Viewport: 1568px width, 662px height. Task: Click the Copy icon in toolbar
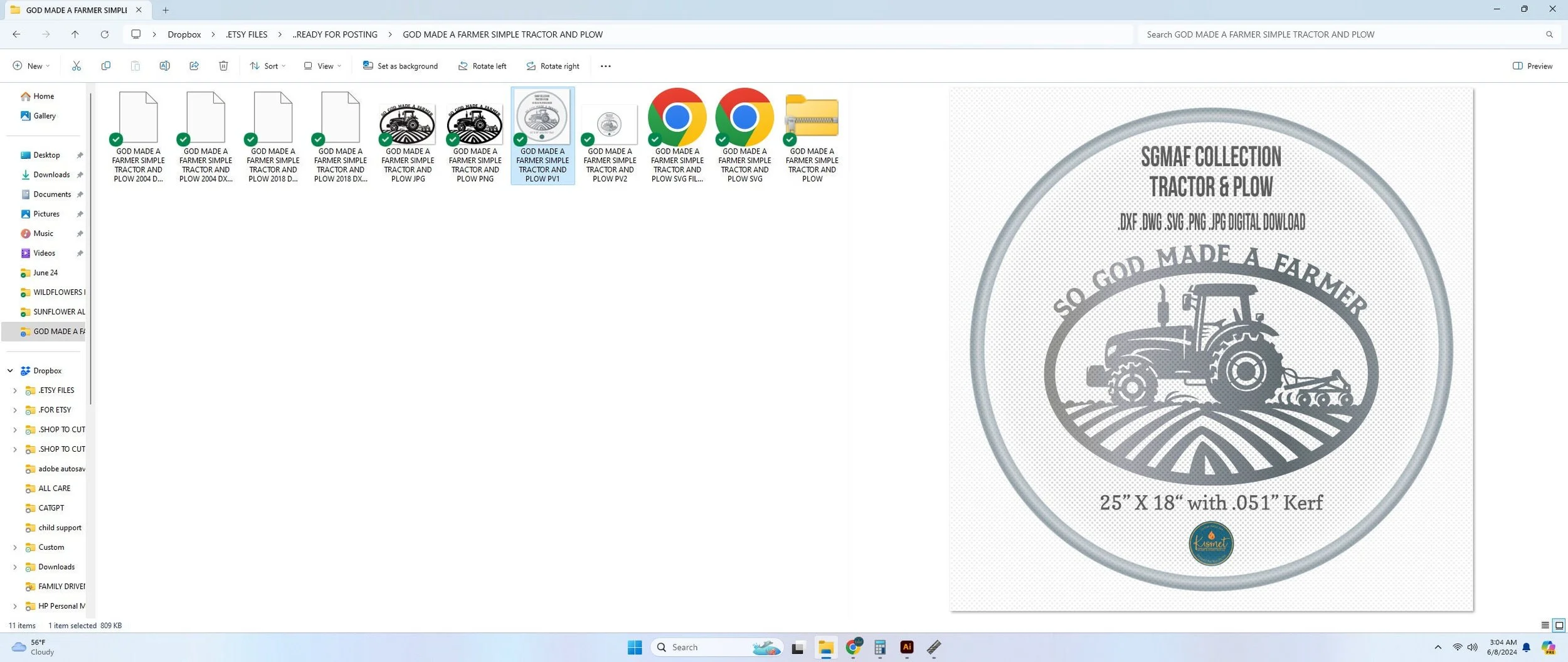point(106,66)
